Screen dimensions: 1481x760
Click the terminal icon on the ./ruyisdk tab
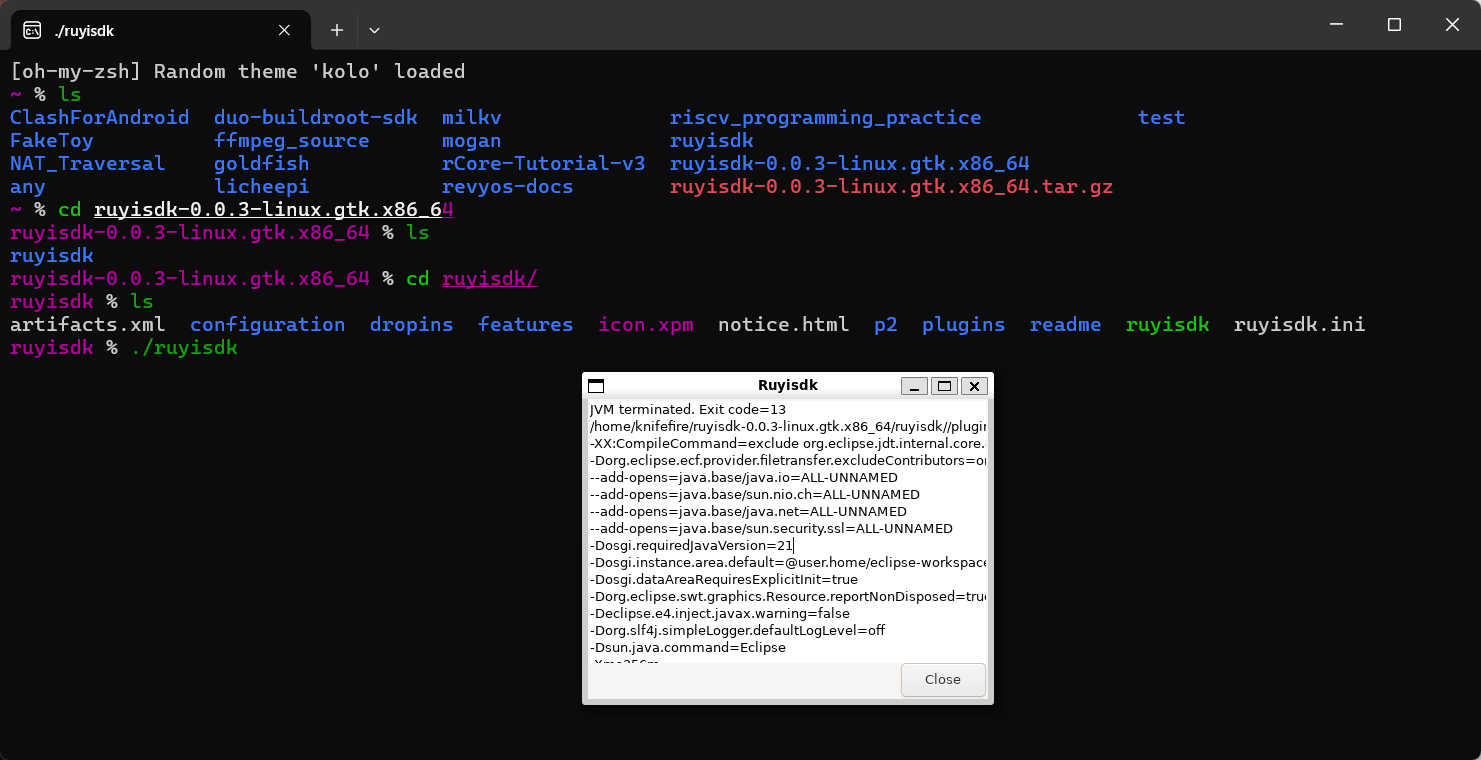pyautogui.click(x=32, y=30)
